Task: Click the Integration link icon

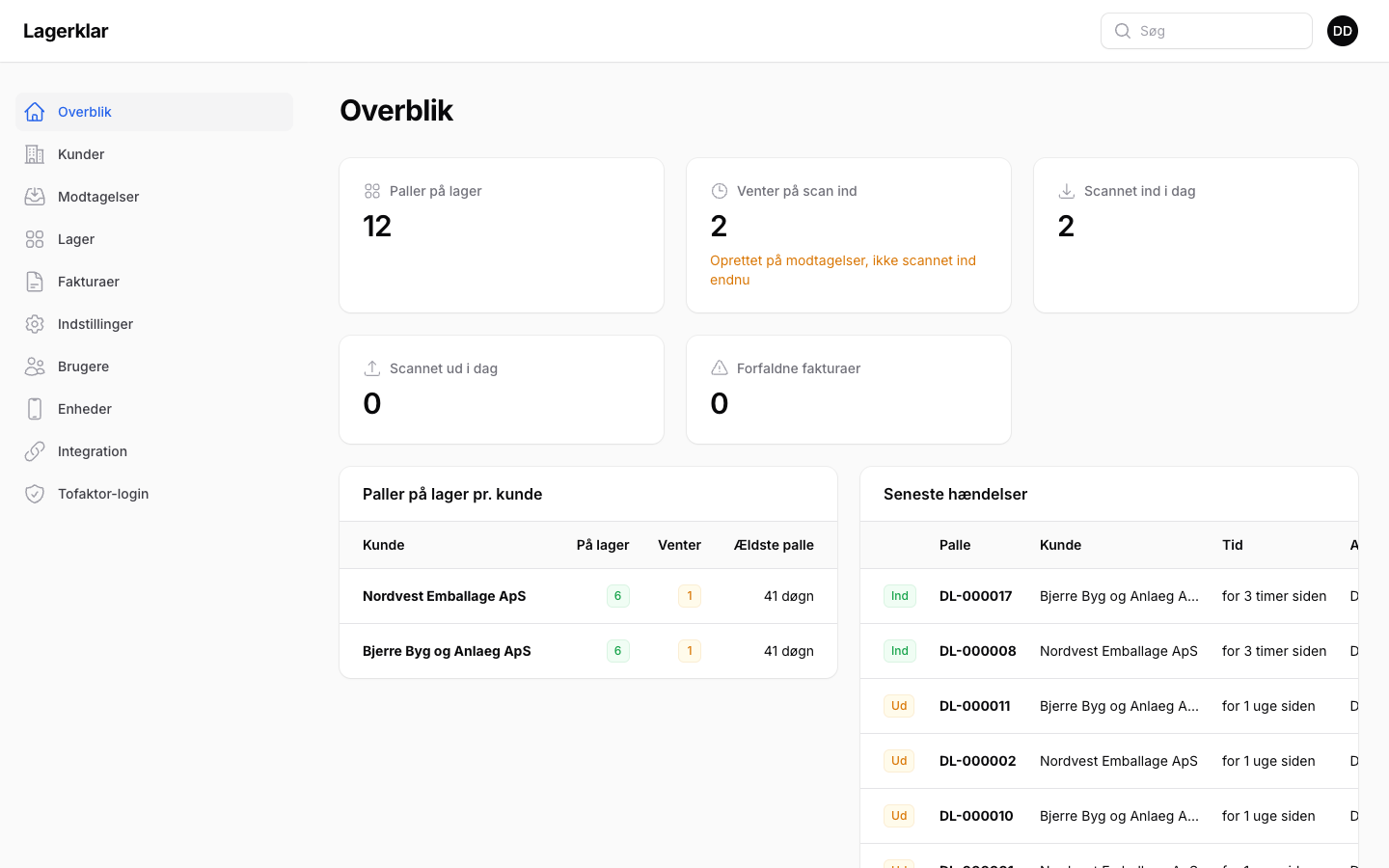Action: [35, 451]
